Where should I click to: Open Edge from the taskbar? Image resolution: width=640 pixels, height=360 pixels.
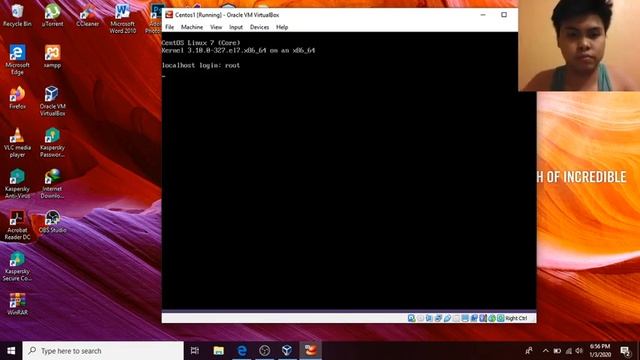click(242, 351)
